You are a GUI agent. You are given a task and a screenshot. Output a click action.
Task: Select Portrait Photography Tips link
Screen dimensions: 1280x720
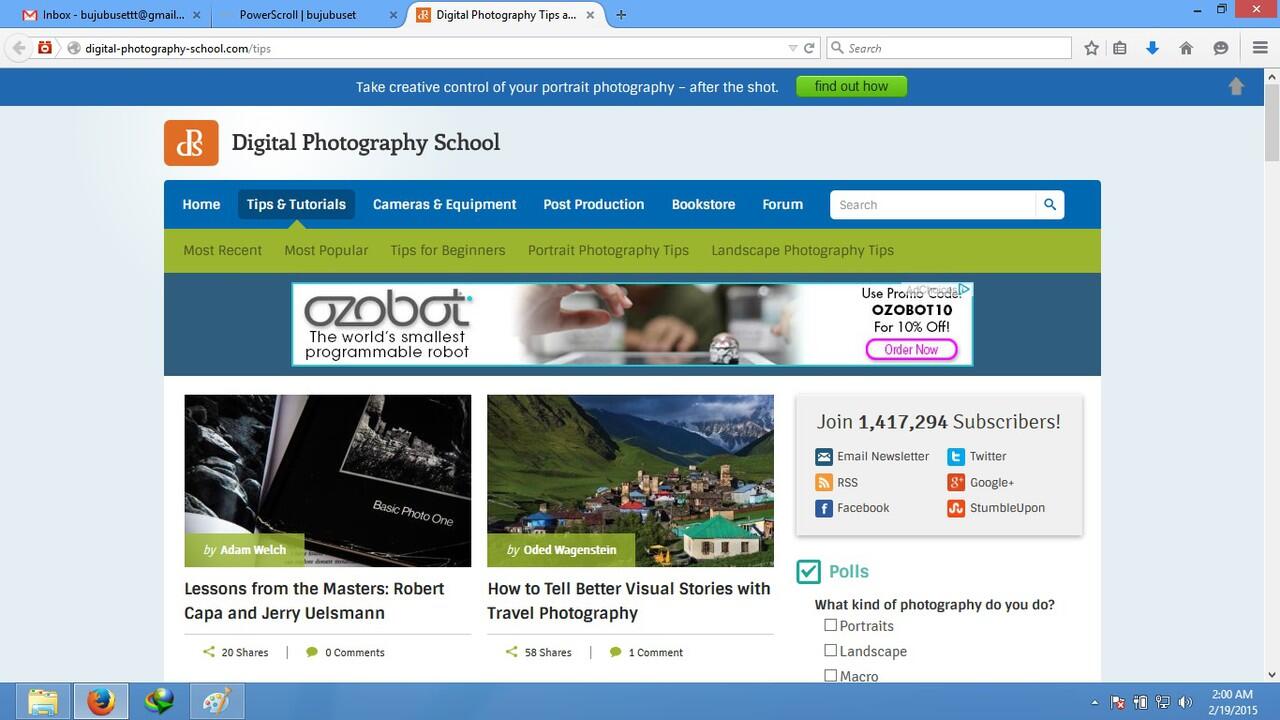608,250
